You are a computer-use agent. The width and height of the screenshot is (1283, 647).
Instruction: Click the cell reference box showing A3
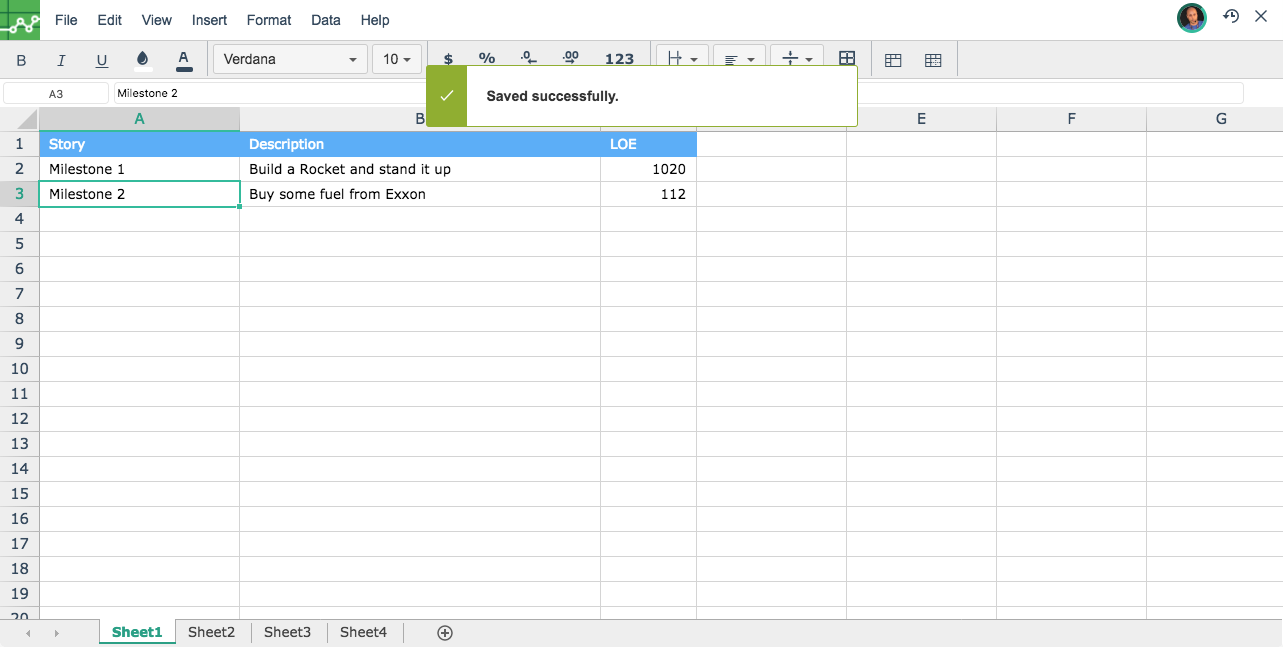pos(56,93)
